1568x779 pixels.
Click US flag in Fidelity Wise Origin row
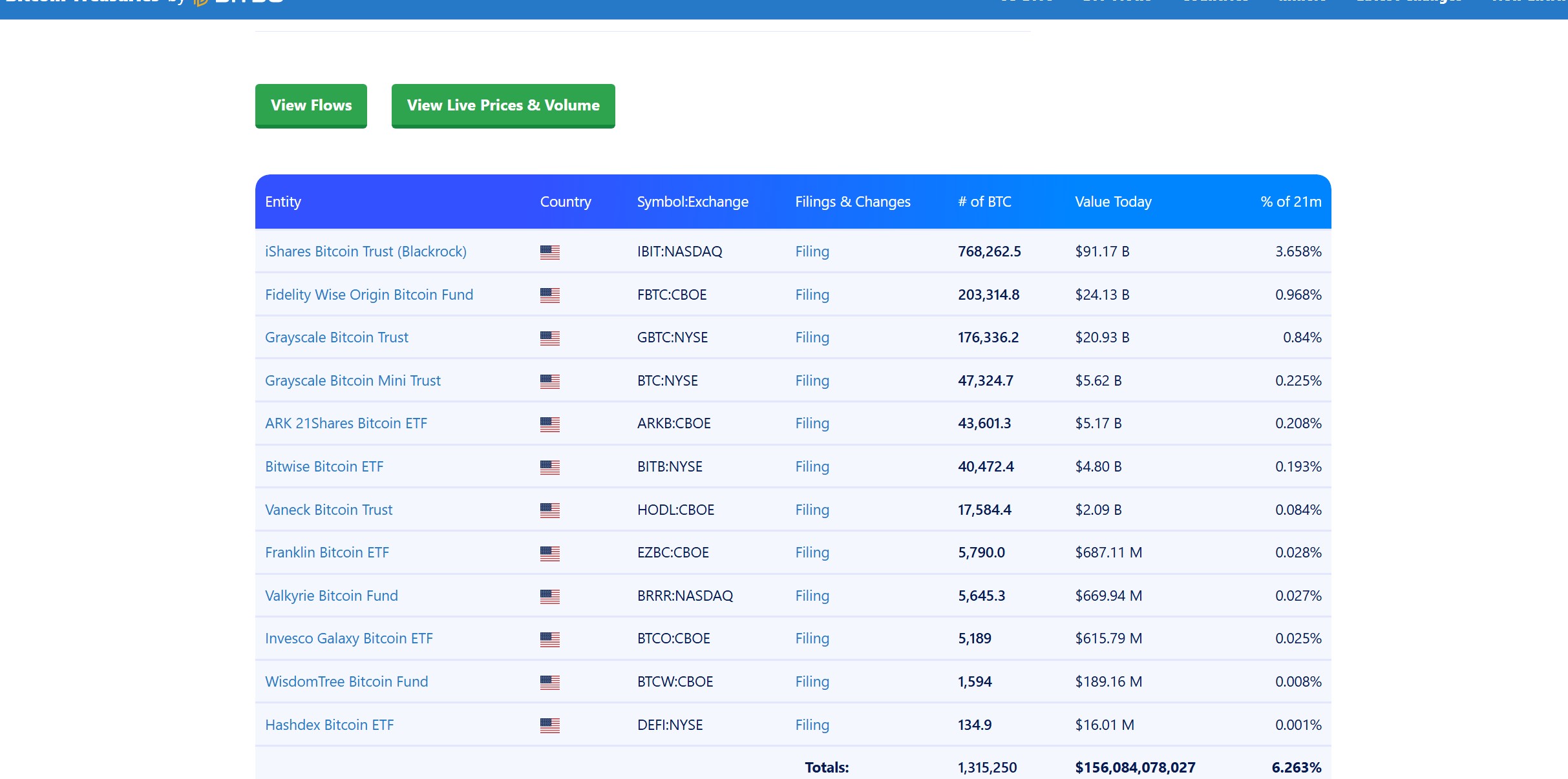point(549,295)
